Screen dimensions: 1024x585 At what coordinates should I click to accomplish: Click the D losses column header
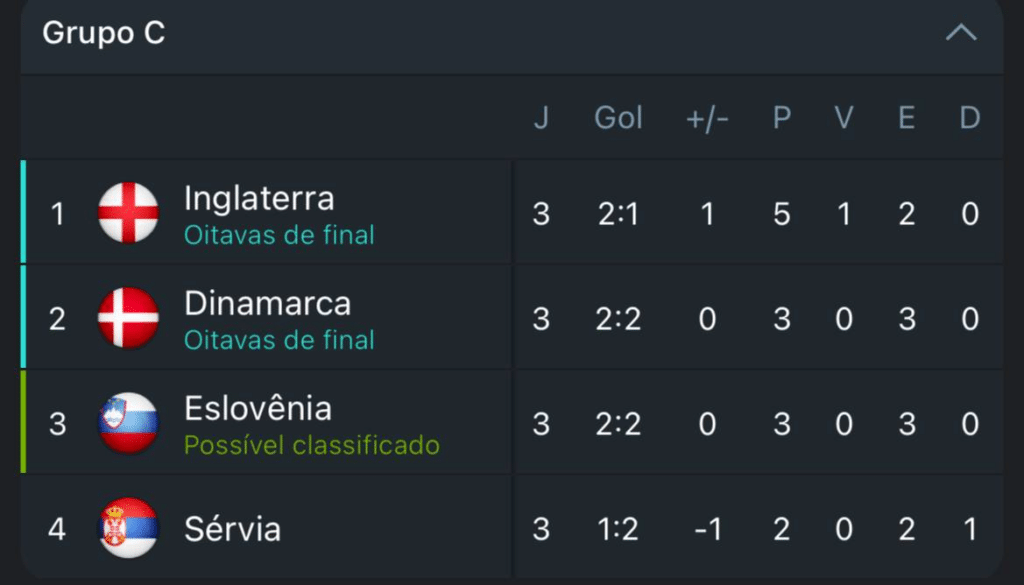pos(969,118)
